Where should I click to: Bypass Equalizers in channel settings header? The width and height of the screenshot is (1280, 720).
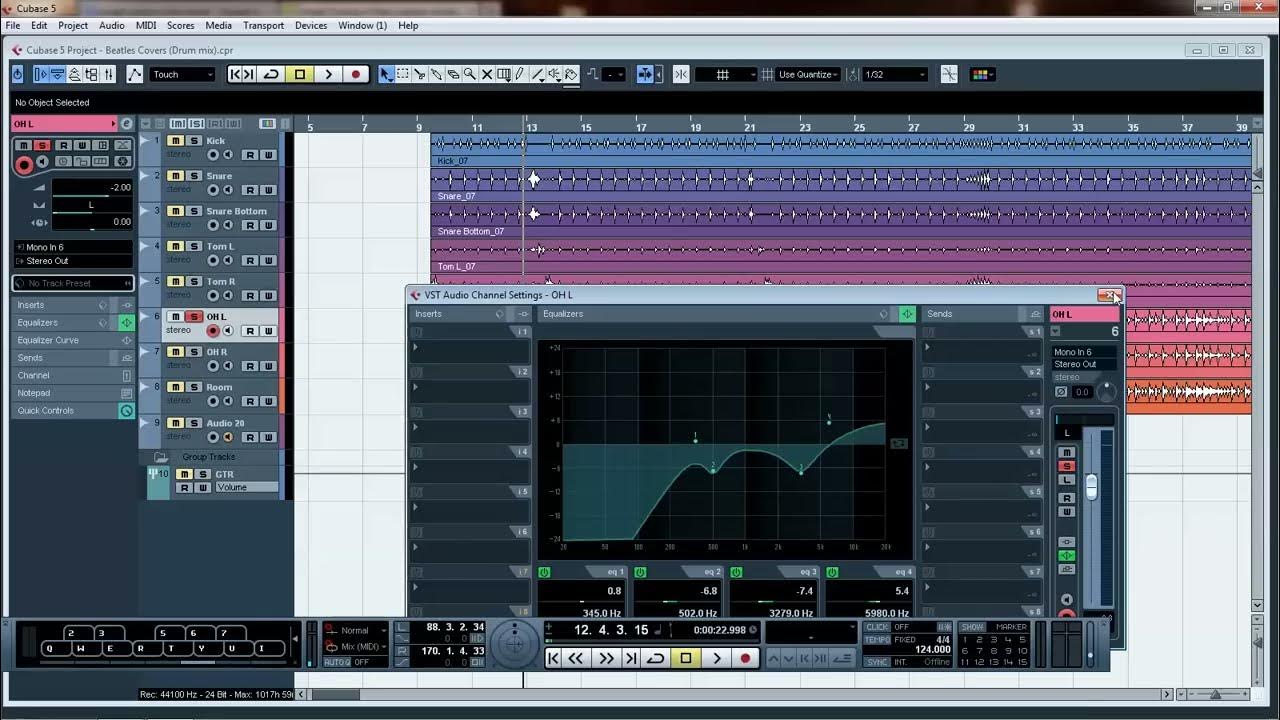pos(907,314)
